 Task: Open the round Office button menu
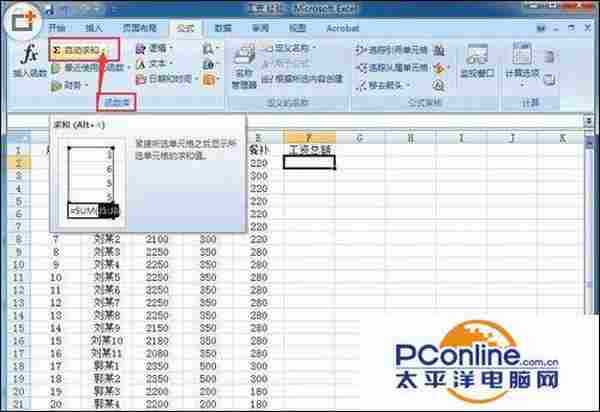click(x=22, y=22)
